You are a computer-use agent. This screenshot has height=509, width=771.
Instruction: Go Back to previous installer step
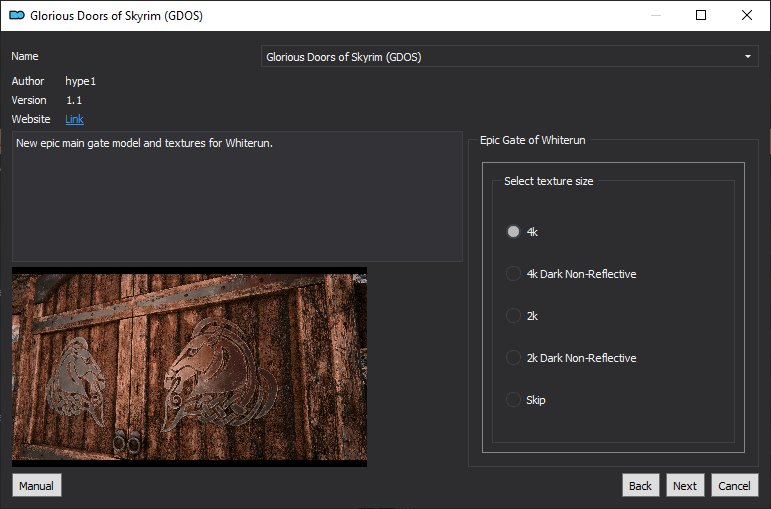click(x=640, y=485)
